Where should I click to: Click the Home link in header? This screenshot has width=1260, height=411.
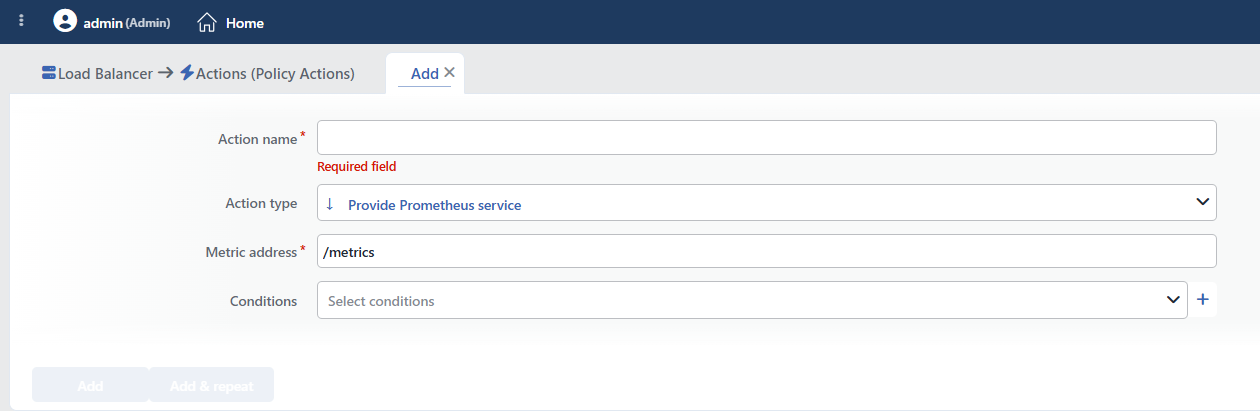pyautogui.click(x=245, y=22)
